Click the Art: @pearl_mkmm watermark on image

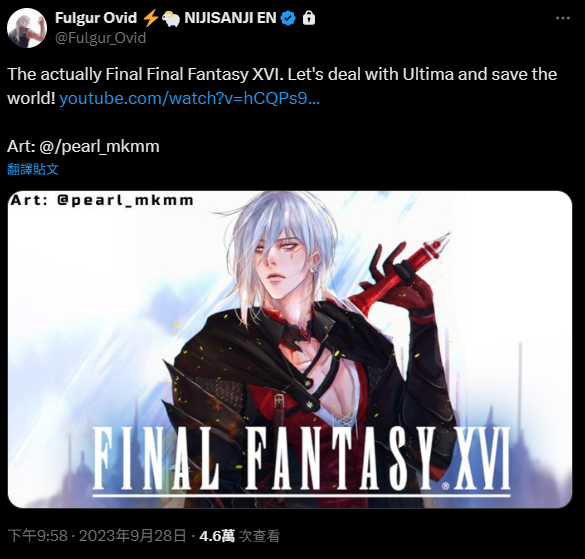(x=102, y=200)
